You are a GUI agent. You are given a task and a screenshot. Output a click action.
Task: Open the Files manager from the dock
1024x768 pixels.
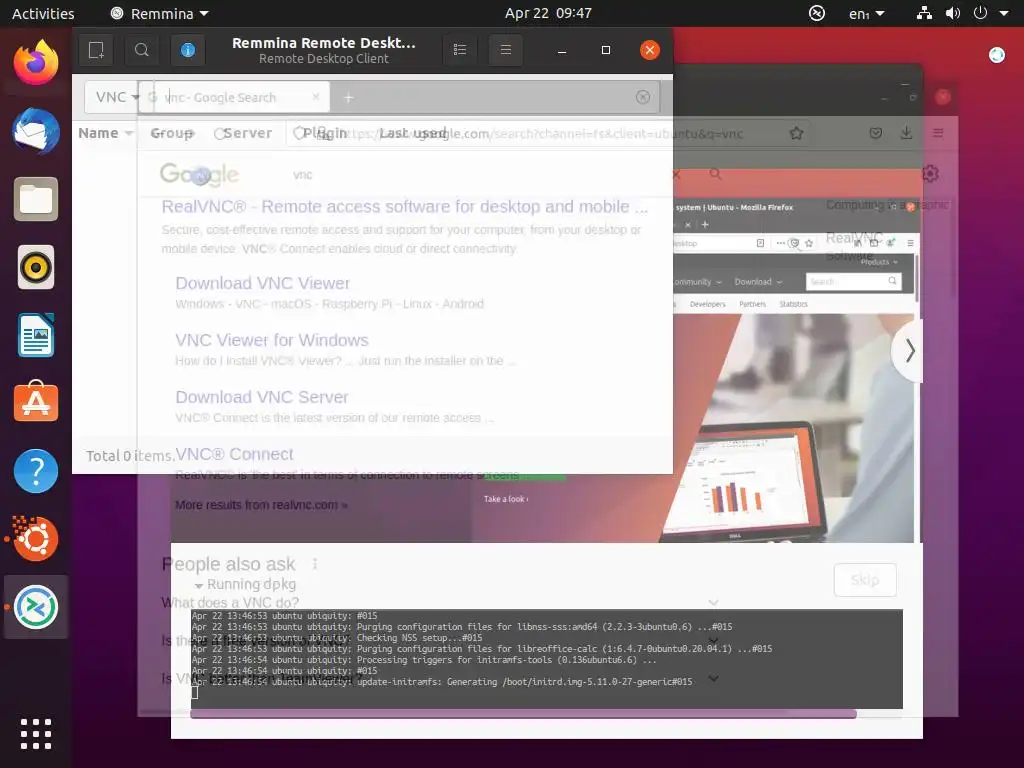point(36,199)
